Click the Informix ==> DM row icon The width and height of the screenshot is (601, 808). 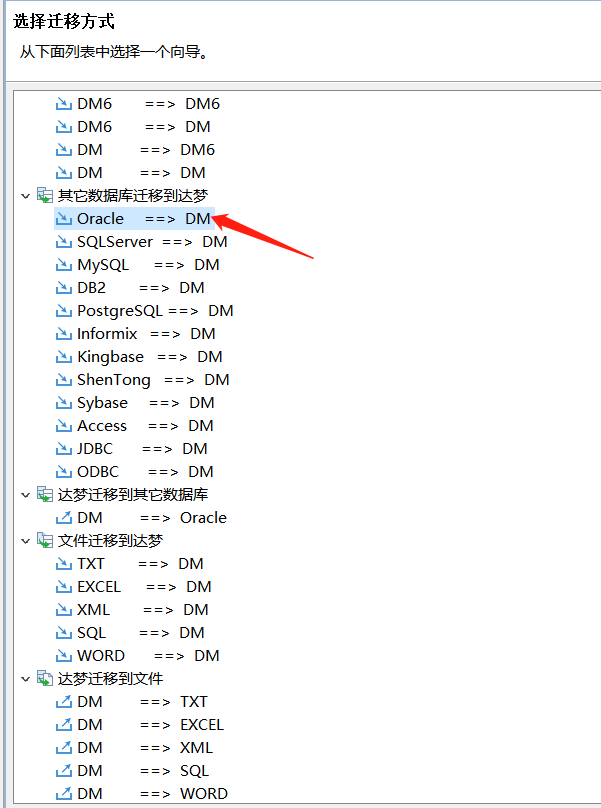pyautogui.click(x=63, y=334)
